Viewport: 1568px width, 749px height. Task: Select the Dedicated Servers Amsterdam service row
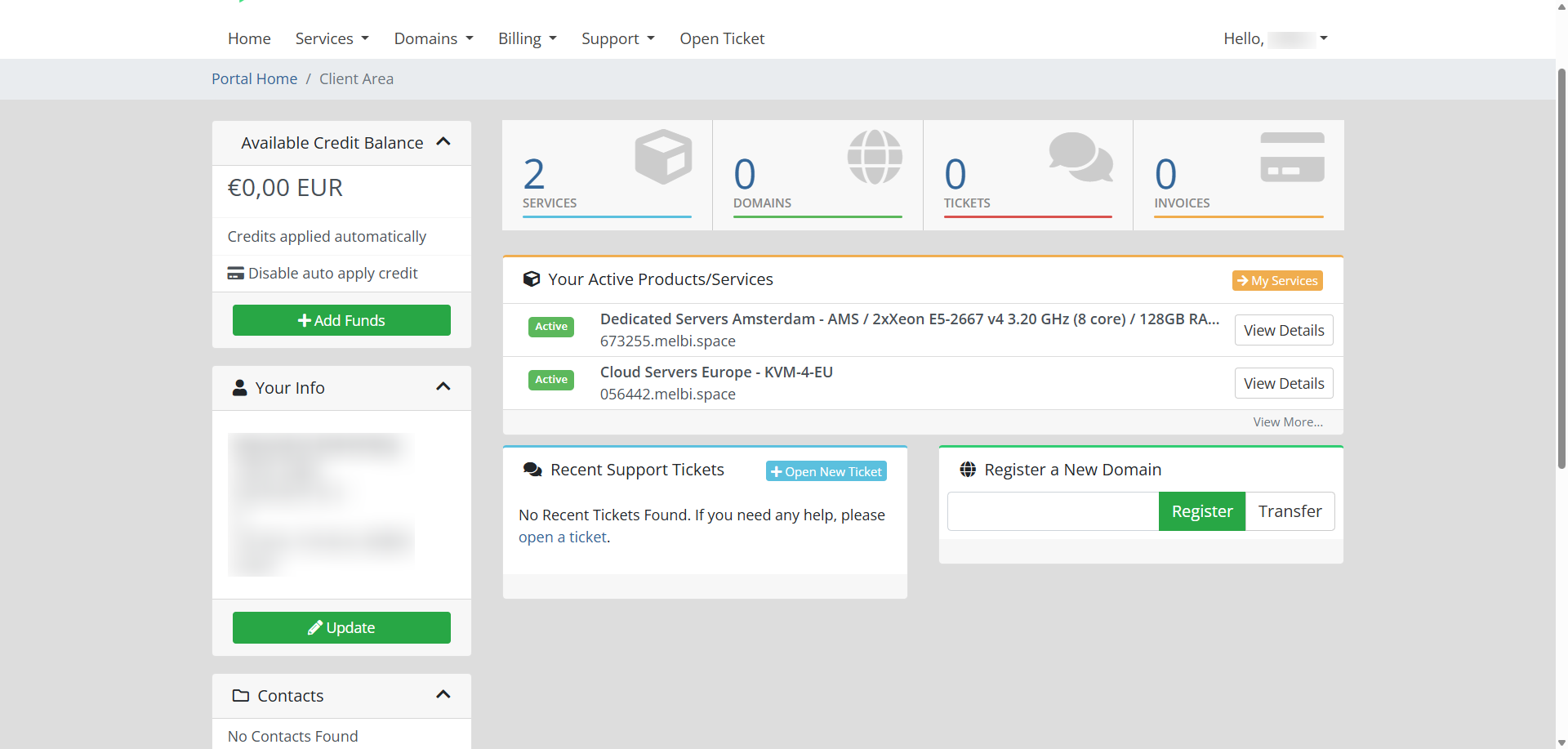coord(923,330)
